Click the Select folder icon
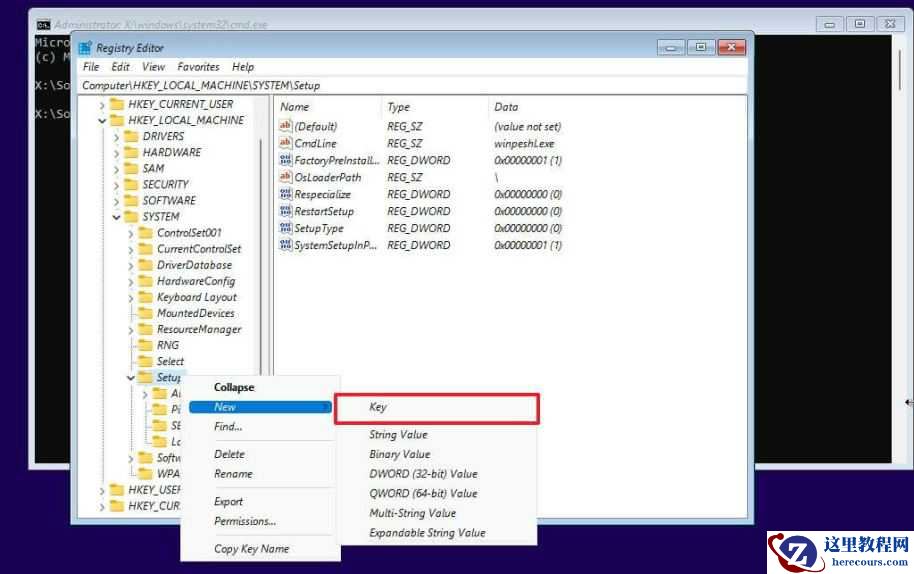 pos(145,361)
